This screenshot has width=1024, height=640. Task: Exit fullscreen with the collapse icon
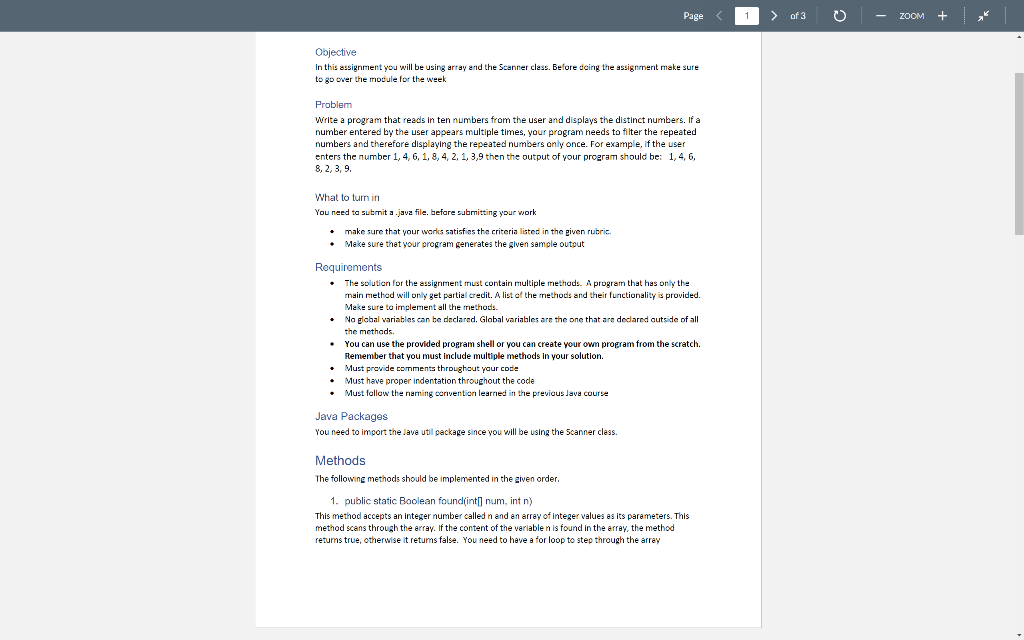click(x=984, y=16)
